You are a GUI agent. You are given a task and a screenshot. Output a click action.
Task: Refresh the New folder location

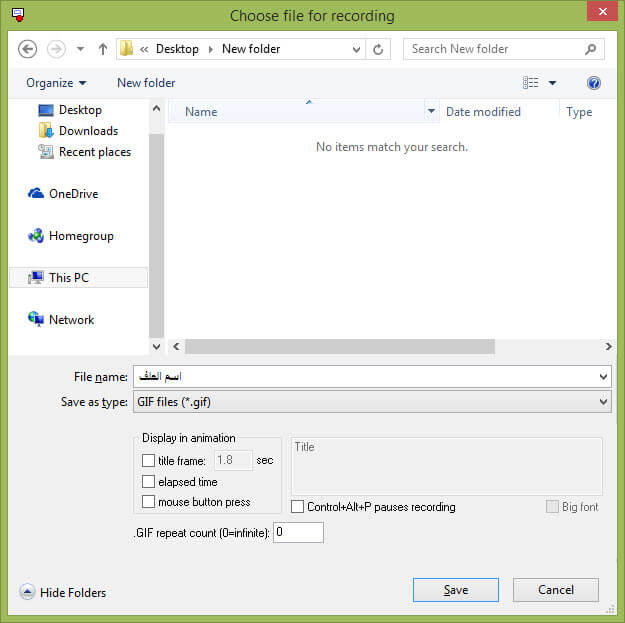(x=378, y=49)
